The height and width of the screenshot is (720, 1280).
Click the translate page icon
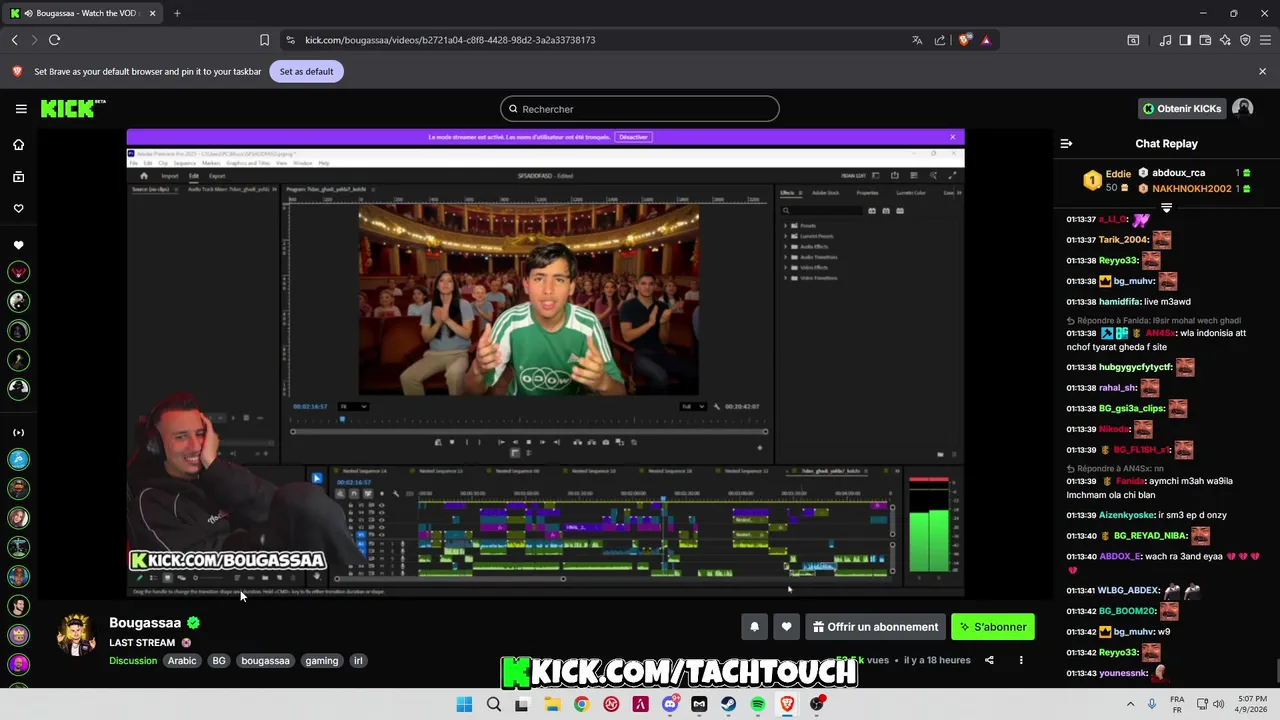(917, 40)
